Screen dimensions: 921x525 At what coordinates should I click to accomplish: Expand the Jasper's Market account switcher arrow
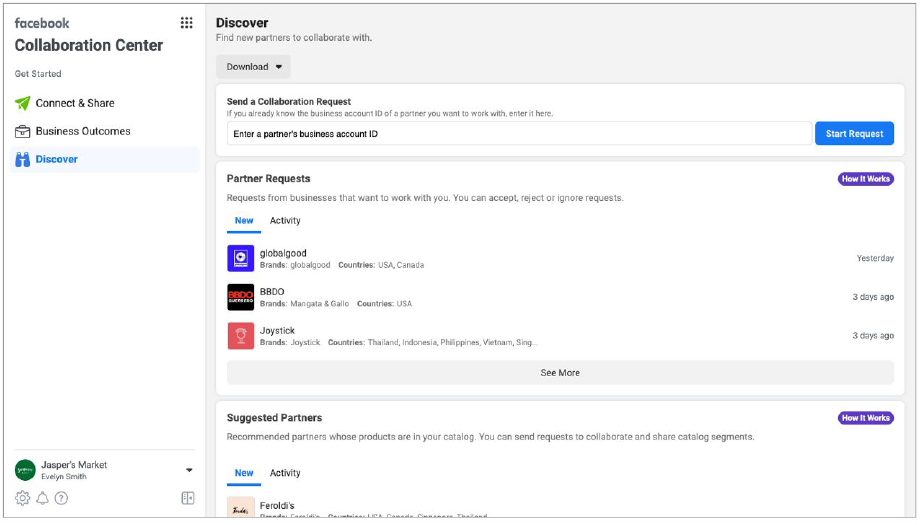[x=189, y=470]
